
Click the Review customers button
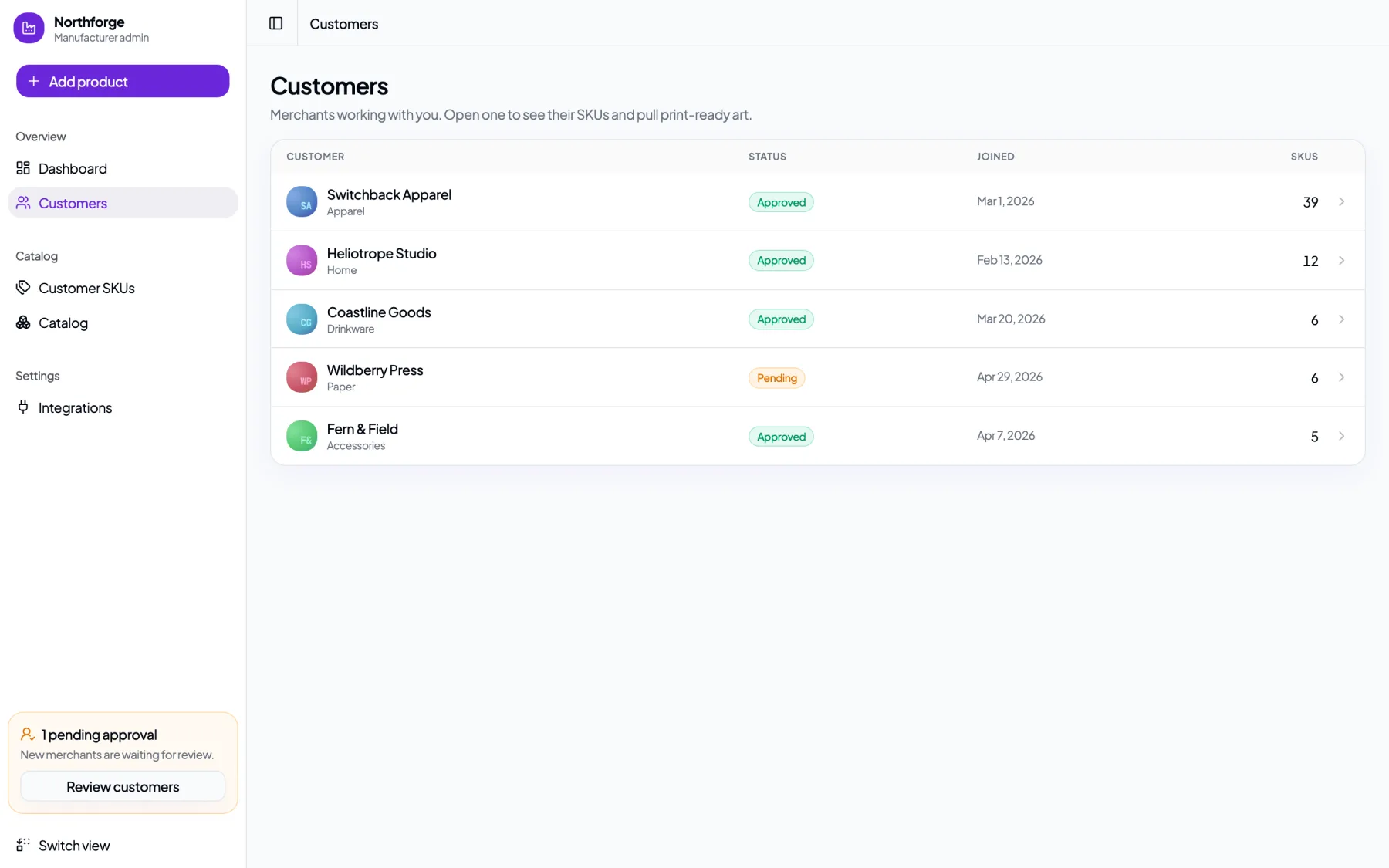[x=123, y=786]
